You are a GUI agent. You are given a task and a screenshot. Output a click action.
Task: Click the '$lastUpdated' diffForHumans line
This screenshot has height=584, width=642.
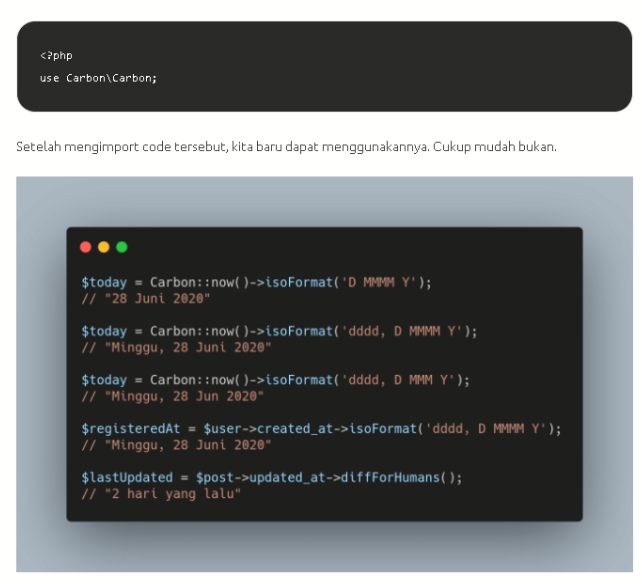coord(272,477)
